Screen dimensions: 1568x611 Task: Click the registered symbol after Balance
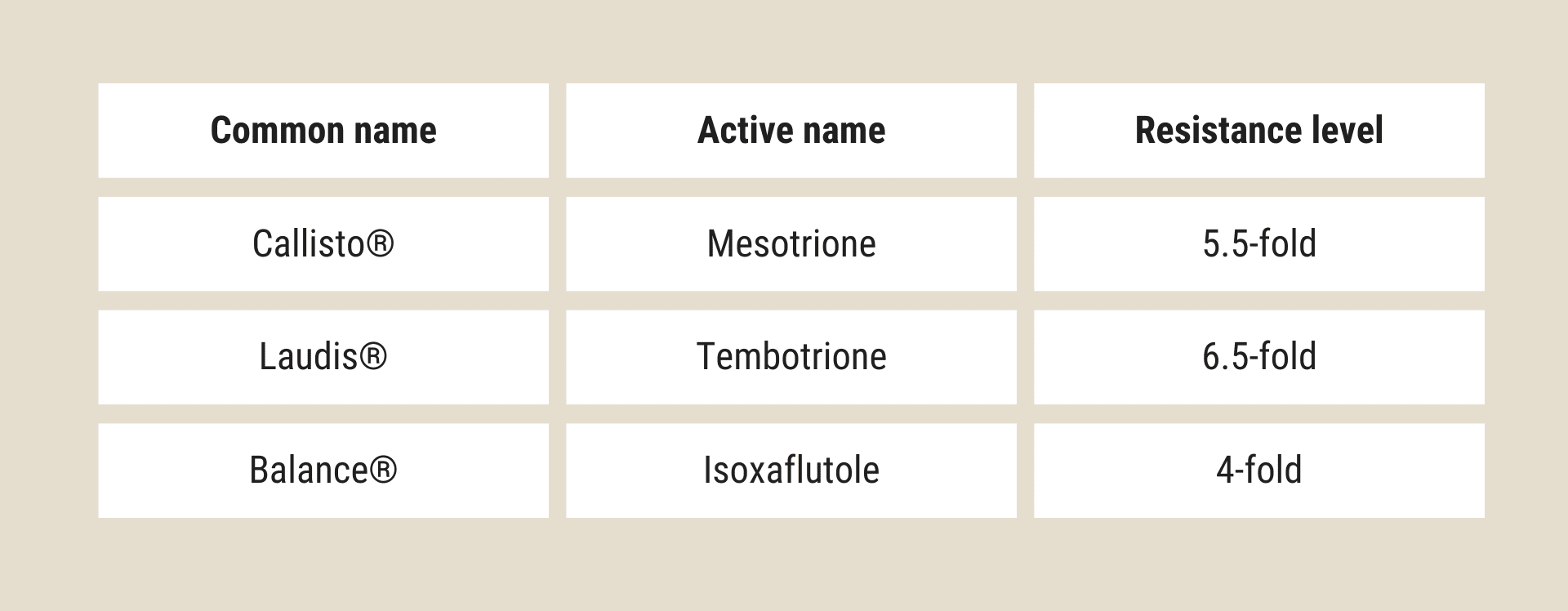tap(383, 471)
